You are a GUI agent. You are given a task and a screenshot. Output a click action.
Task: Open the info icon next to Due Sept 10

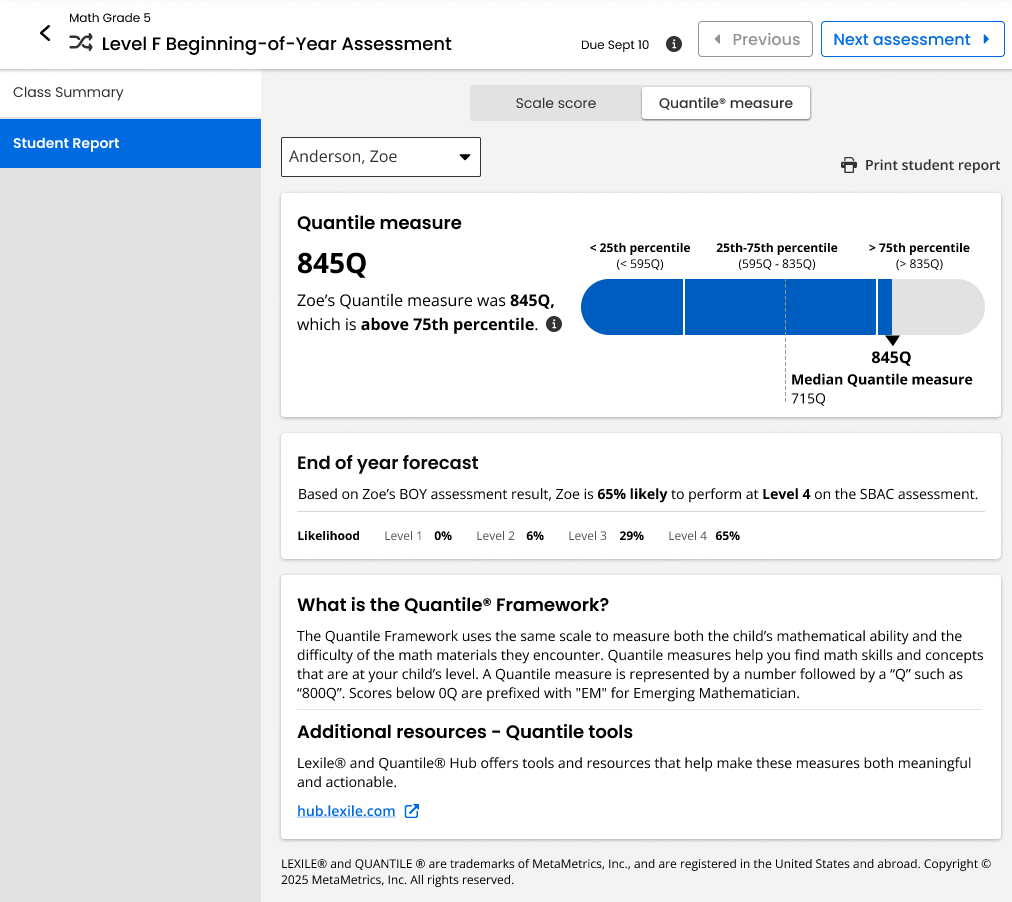(x=674, y=44)
